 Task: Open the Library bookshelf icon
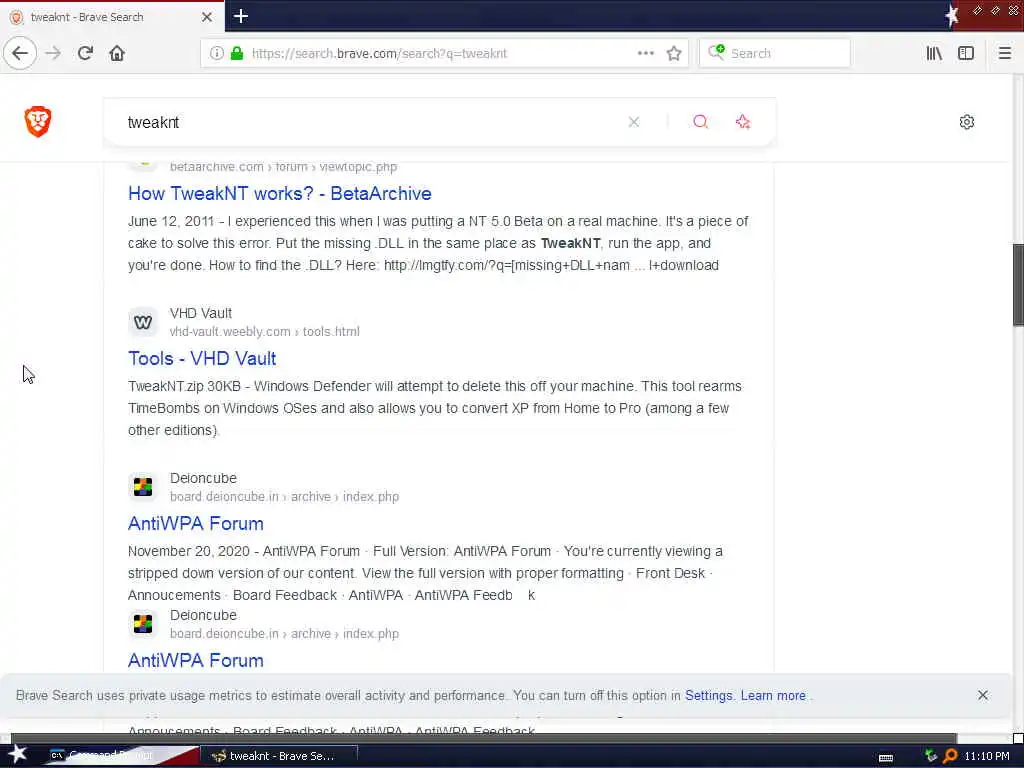point(934,53)
